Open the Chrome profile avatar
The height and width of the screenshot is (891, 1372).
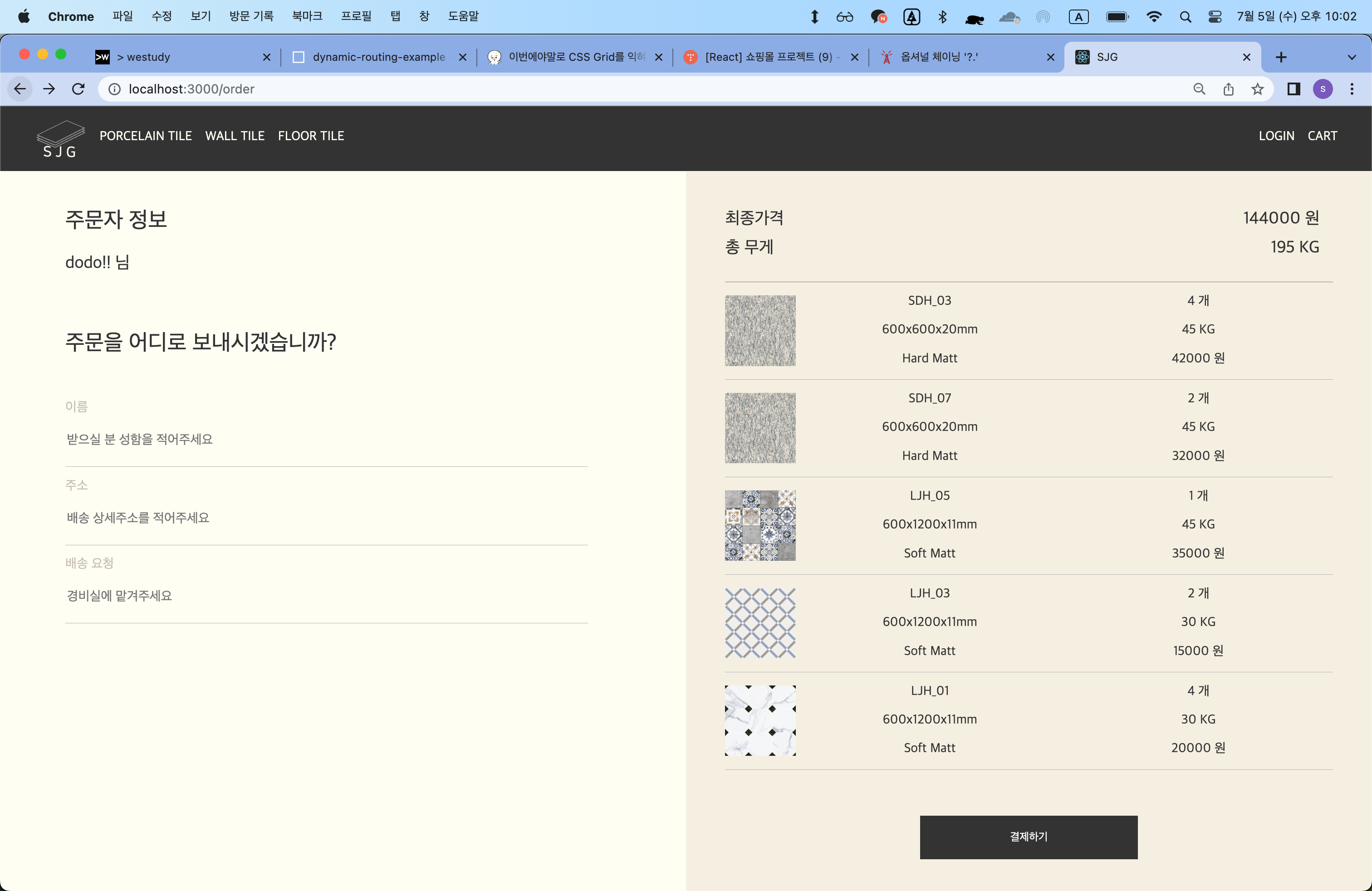pyautogui.click(x=1323, y=89)
